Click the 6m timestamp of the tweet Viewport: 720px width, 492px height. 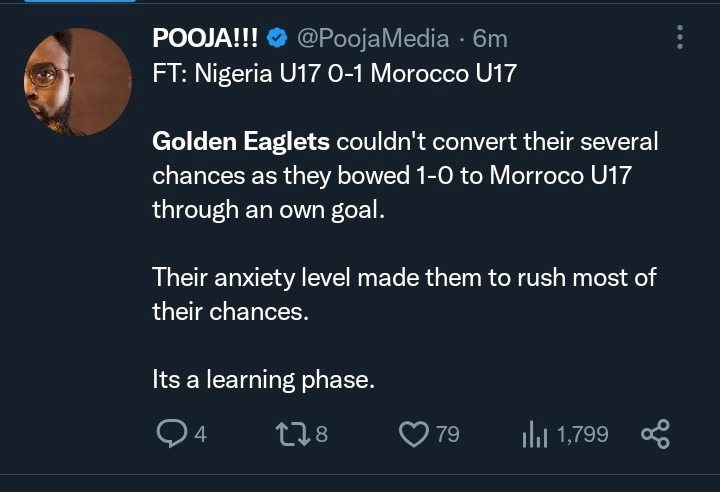(x=490, y=39)
